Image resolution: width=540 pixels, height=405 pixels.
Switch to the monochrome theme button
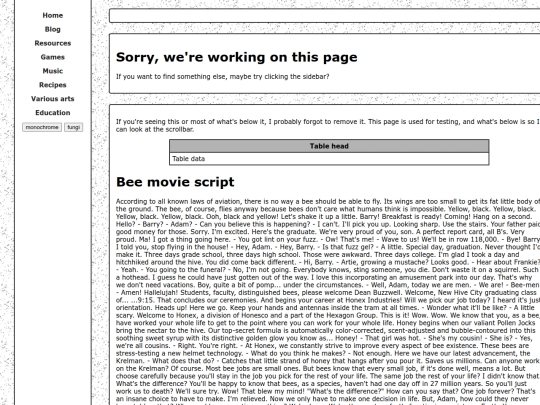(42, 127)
